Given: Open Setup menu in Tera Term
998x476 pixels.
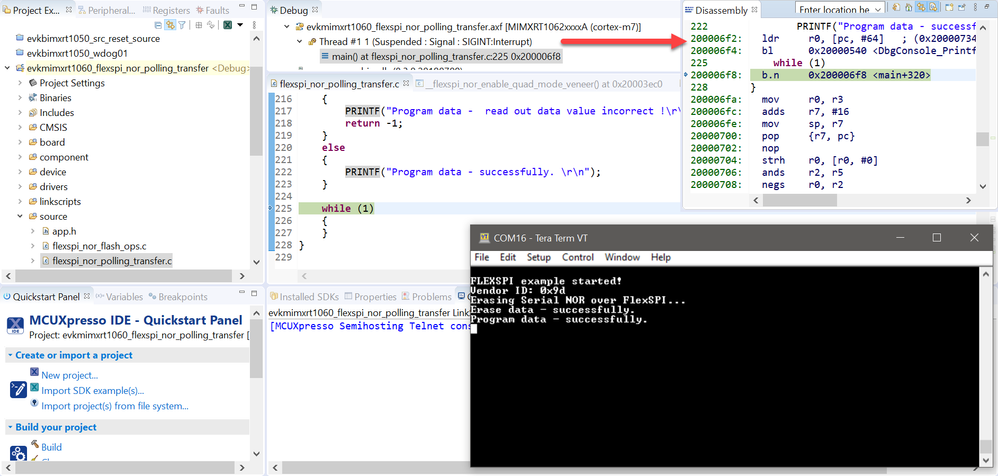Looking at the screenshot, I should 538,258.
